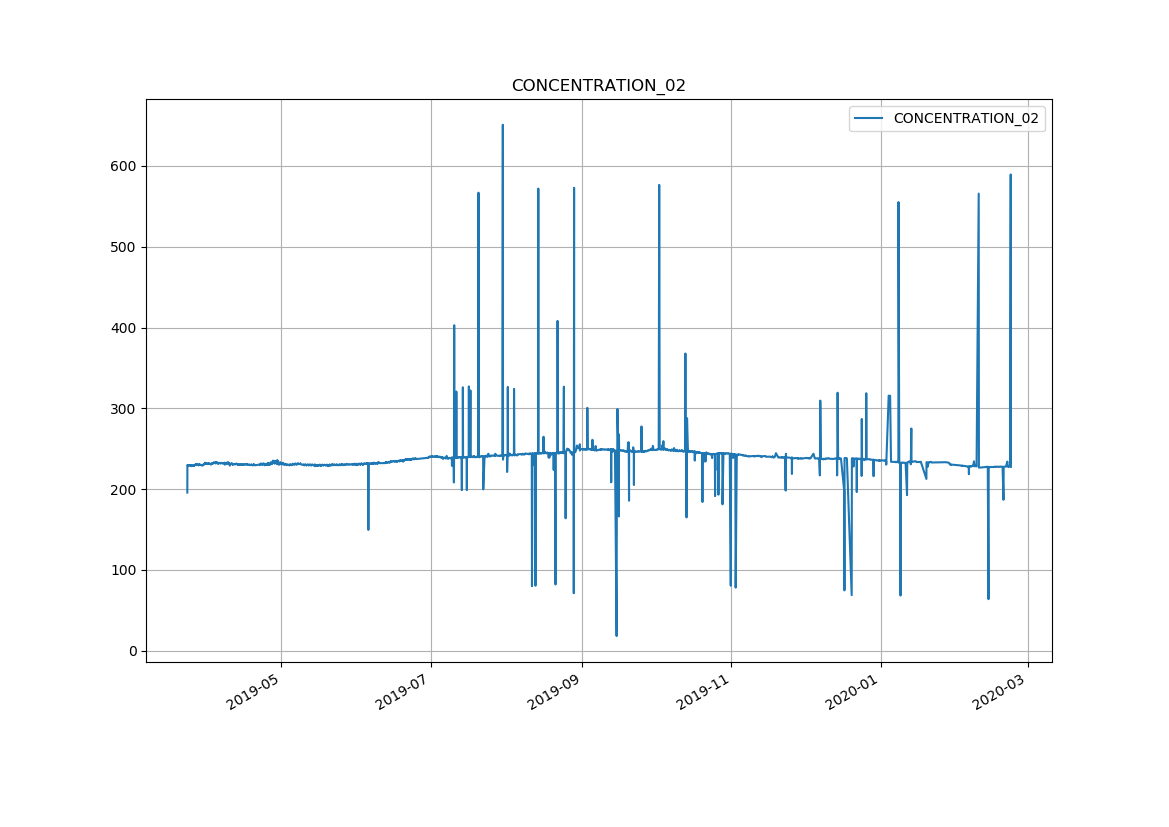Viewport: 1169px width, 827px height.
Task: Click the 400 y-axis tick label
Action: pos(123,328)
